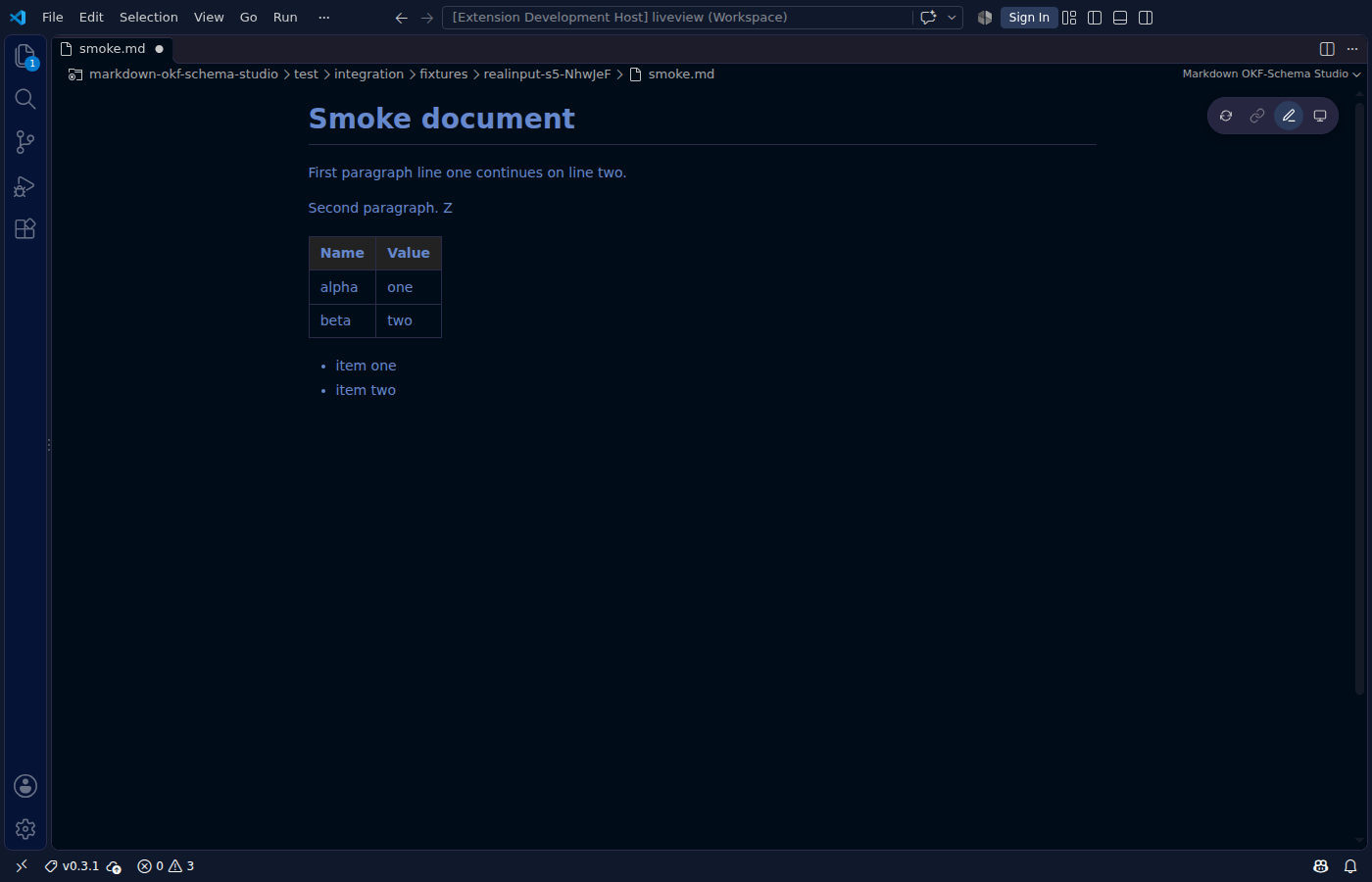Viewport: 1372px width, 882px height.
Task: Click the remote window indicator in status bar
Action: 22,866
